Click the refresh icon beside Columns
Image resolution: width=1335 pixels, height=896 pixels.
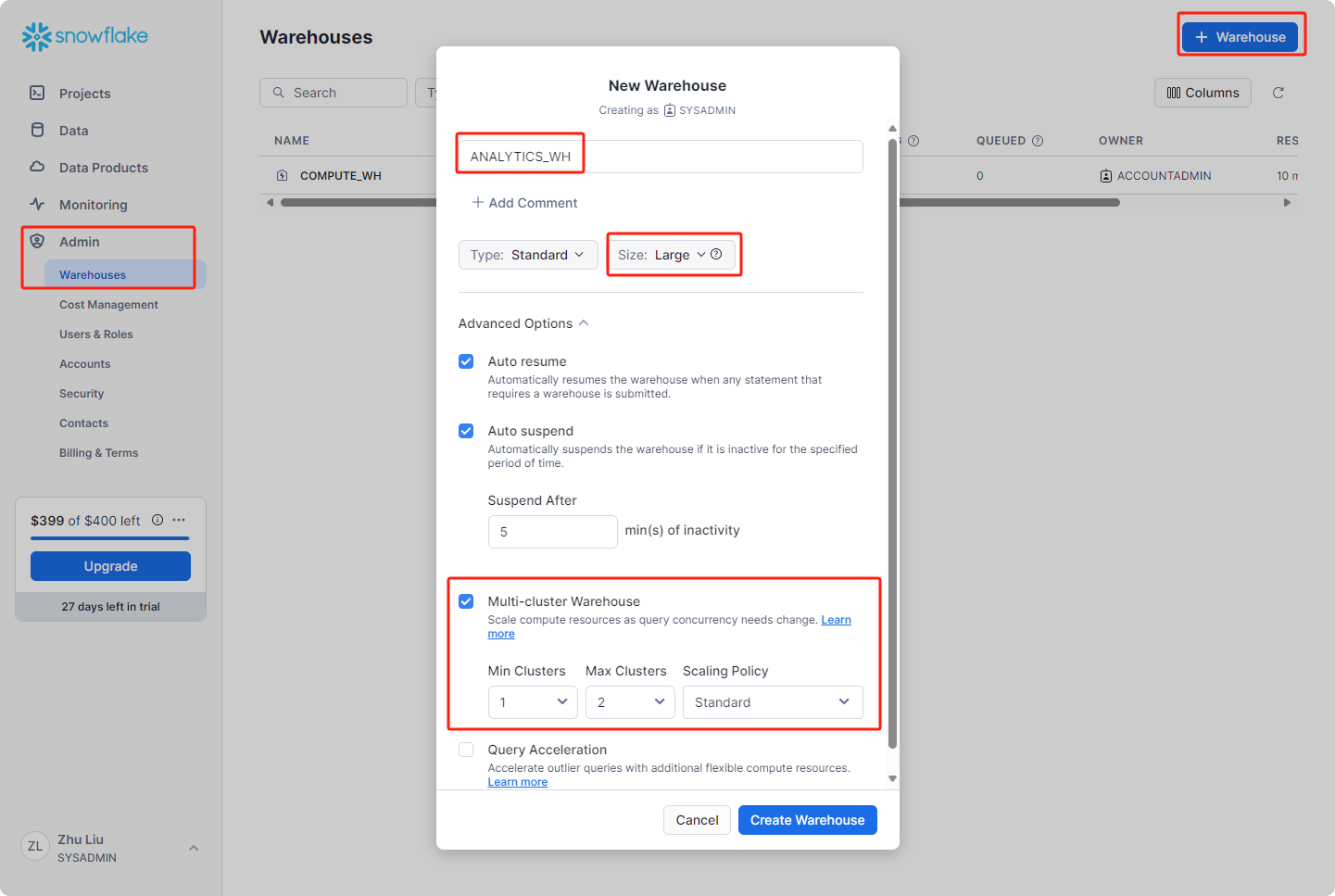pyautogui.click(x=1278, y=93)
